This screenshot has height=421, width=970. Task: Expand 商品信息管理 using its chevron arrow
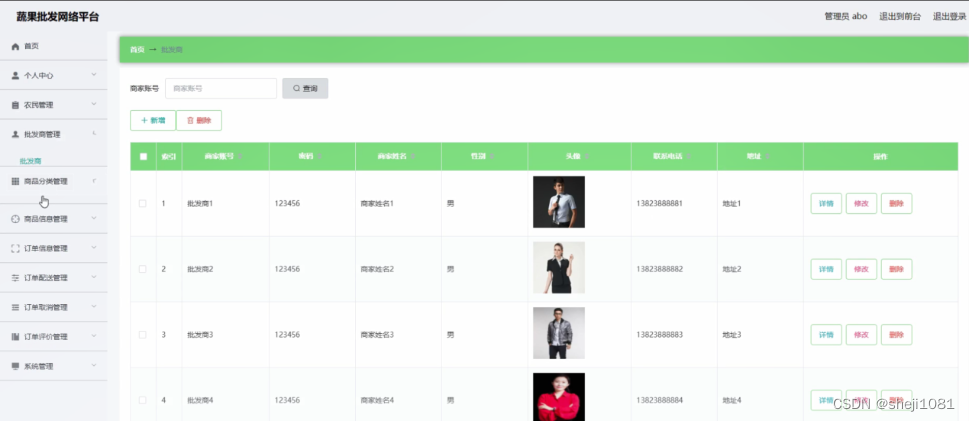point(94,218)
